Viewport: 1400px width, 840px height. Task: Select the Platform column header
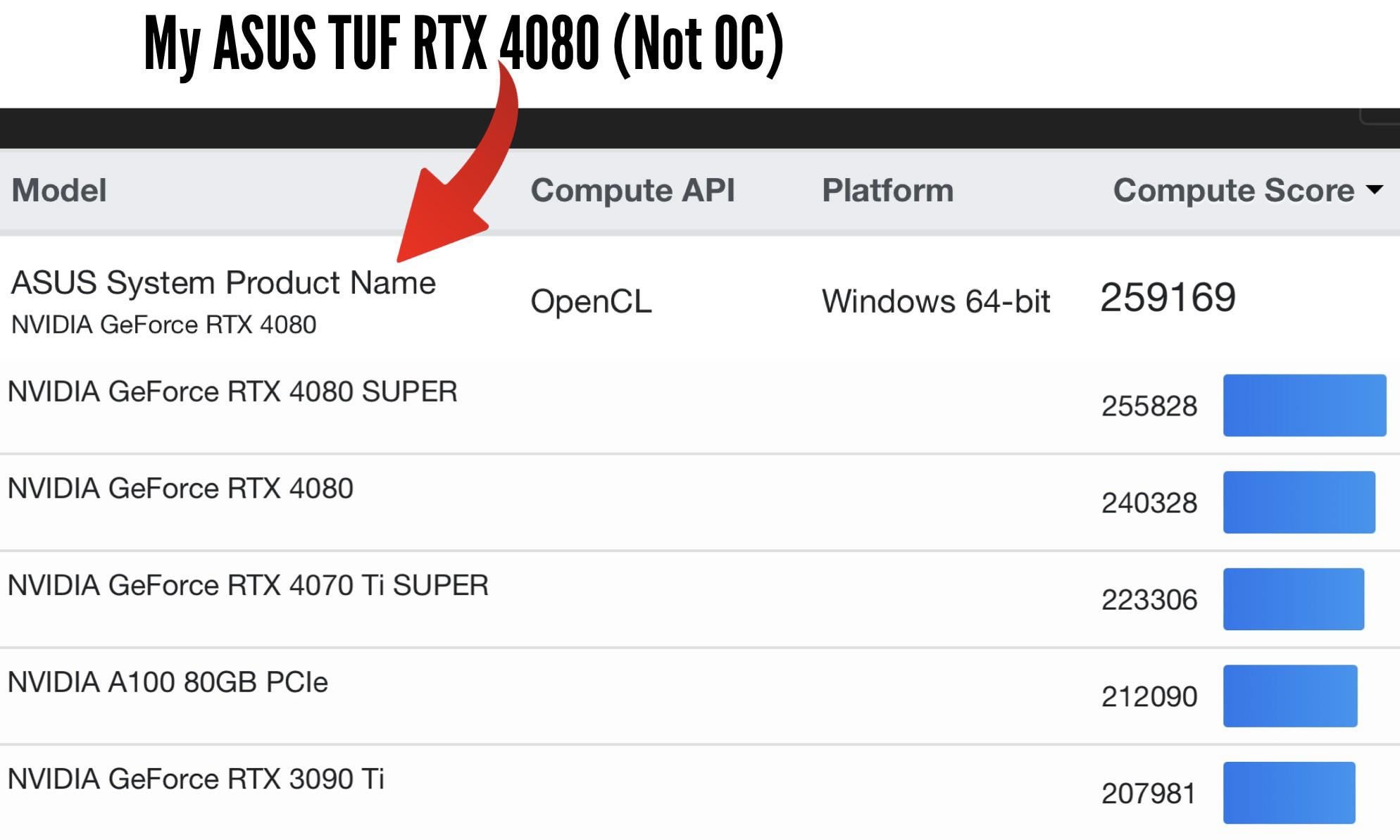click(887, 190)
